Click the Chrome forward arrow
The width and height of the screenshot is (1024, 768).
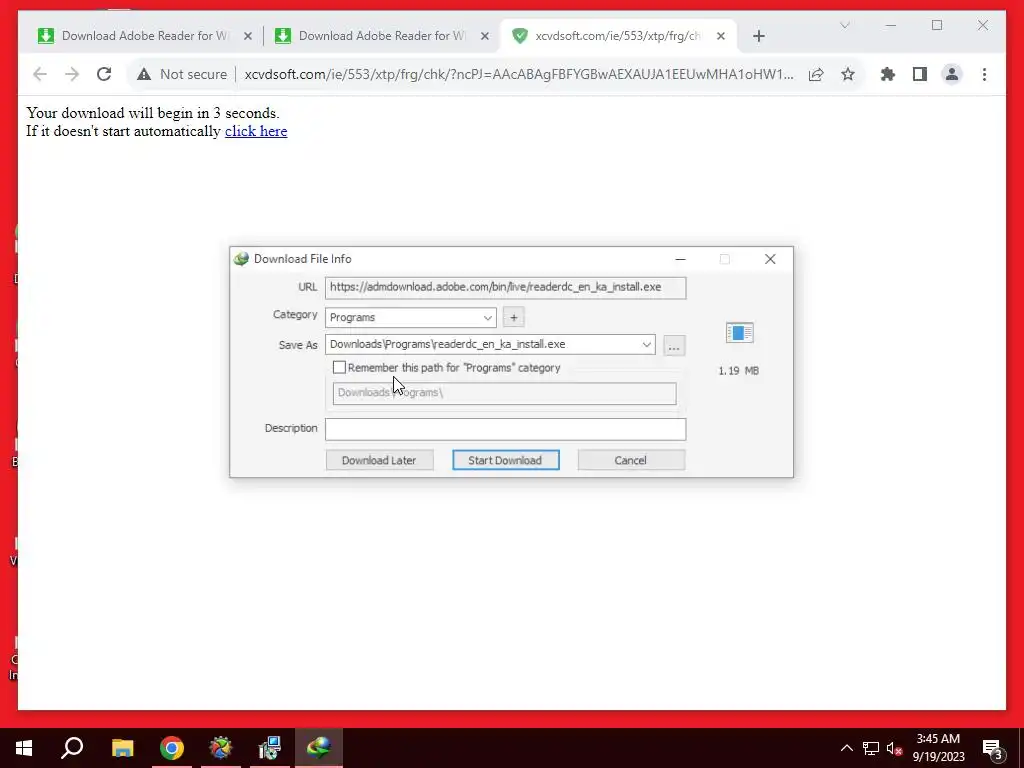(72, 74)
